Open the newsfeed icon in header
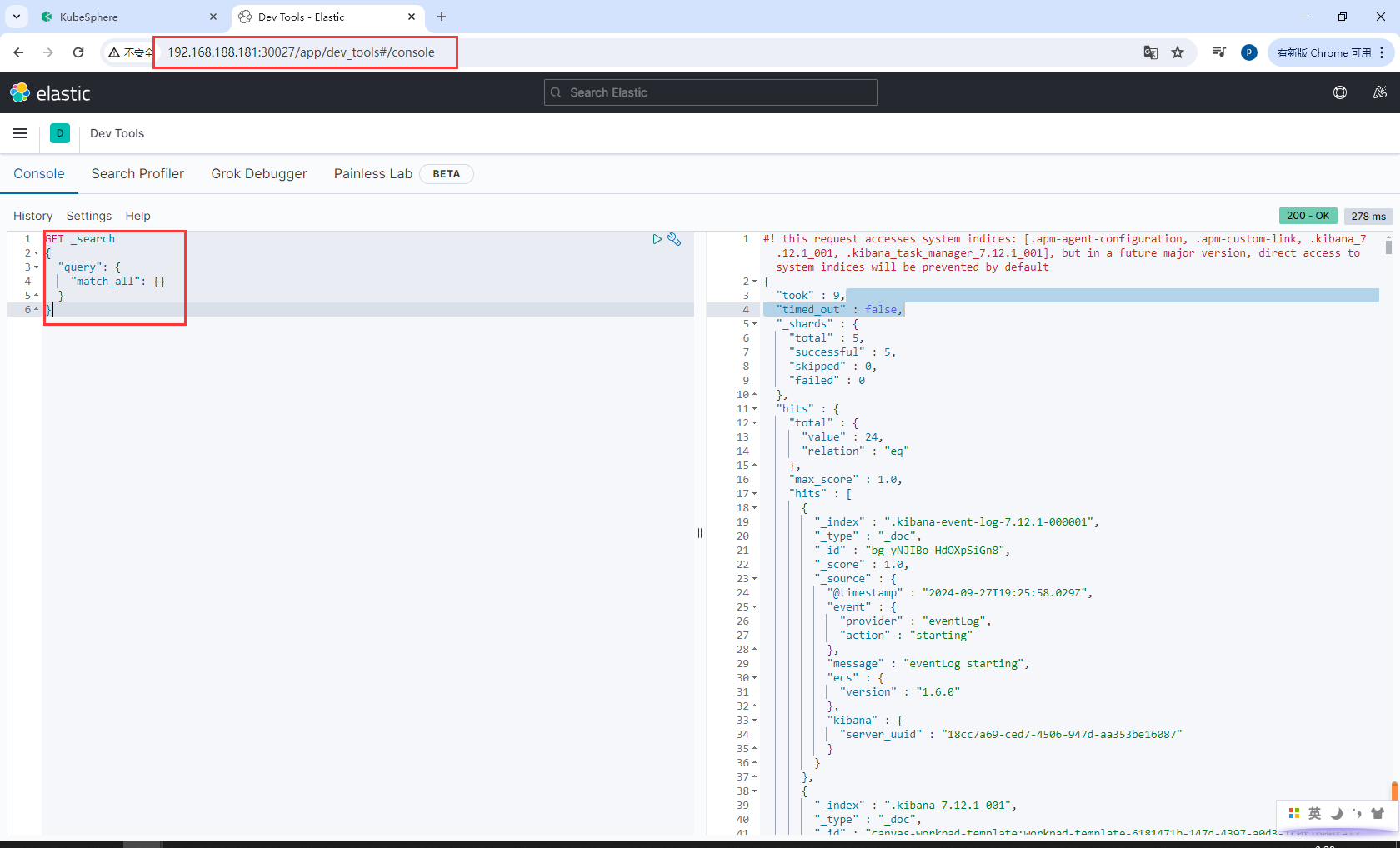This screenshot has width=1400, height=848. (x=1380, y=92)
